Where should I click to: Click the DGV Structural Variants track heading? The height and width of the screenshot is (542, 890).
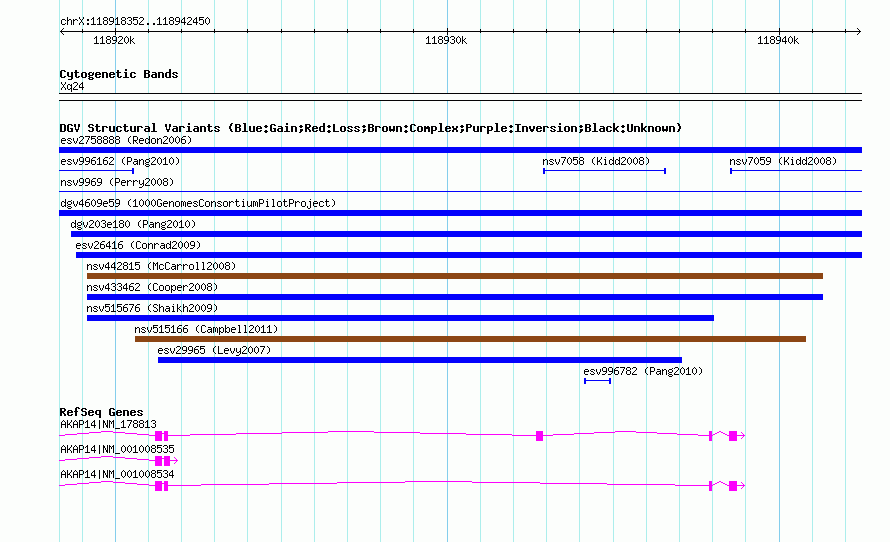coord(370,128)
